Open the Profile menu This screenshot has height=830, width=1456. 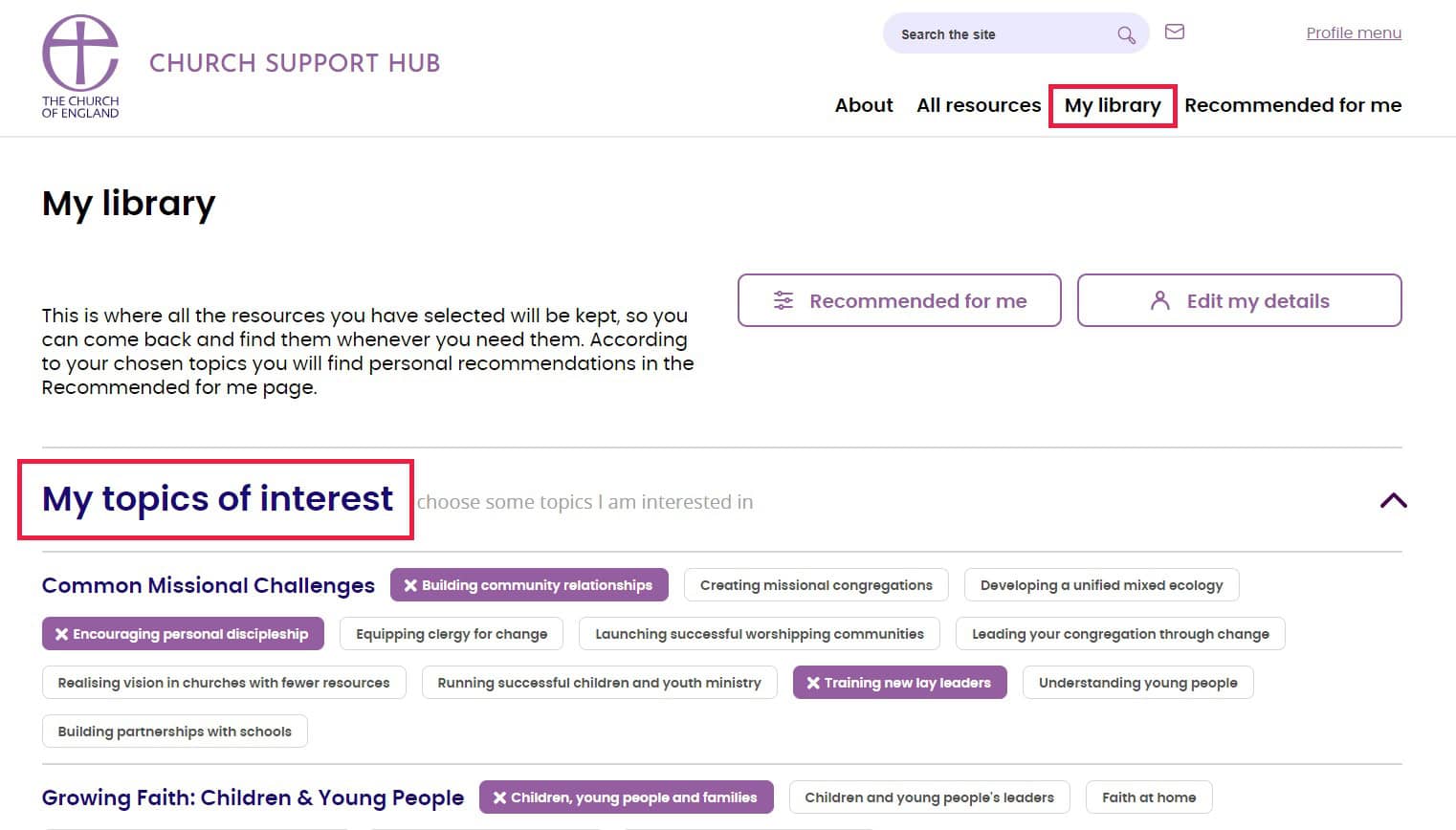1353,32
